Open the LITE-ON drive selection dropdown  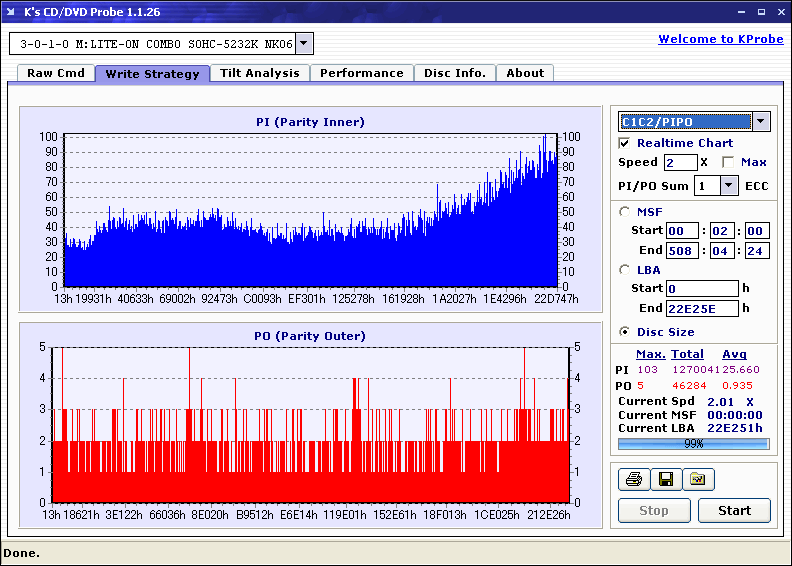[x=304, y=44]
